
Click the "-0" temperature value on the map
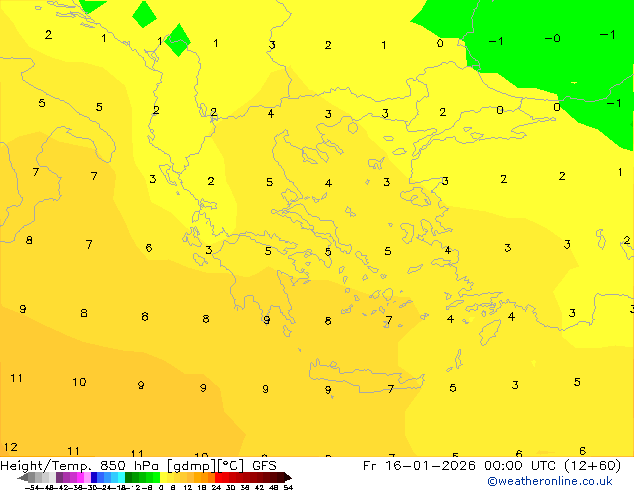(x=552, y=38)
